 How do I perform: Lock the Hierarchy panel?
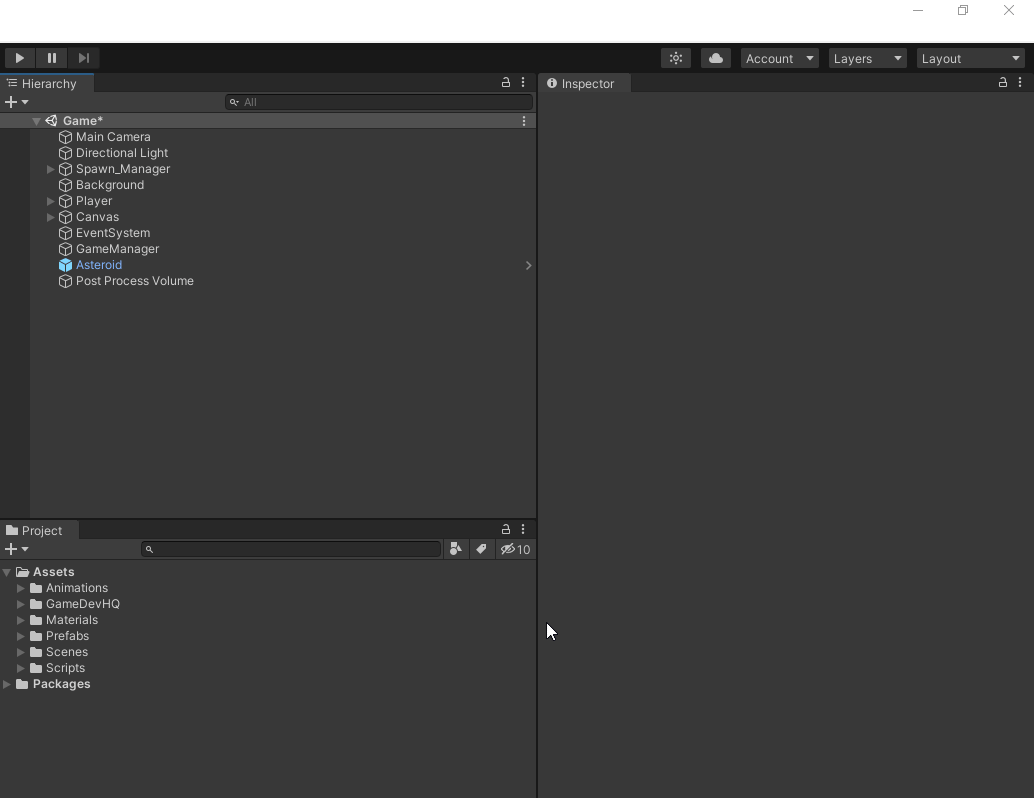pos(506,83)
